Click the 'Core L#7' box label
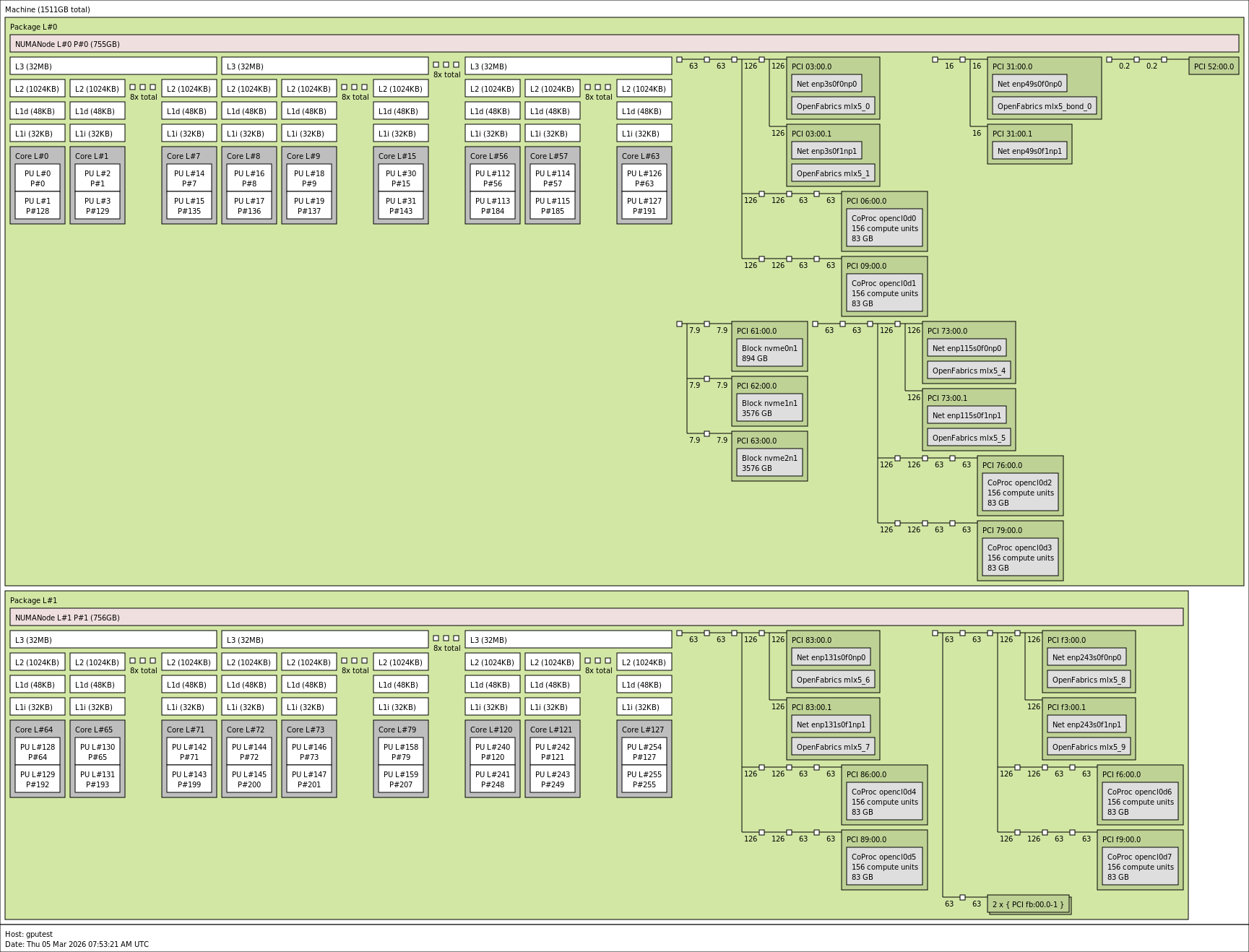Screen dimensions: 1249x952 point(183,156)
